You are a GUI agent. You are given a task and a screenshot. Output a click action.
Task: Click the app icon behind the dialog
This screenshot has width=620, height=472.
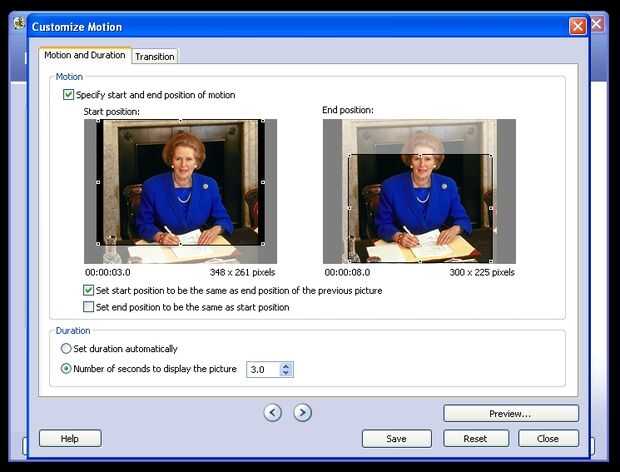[19, 24]
